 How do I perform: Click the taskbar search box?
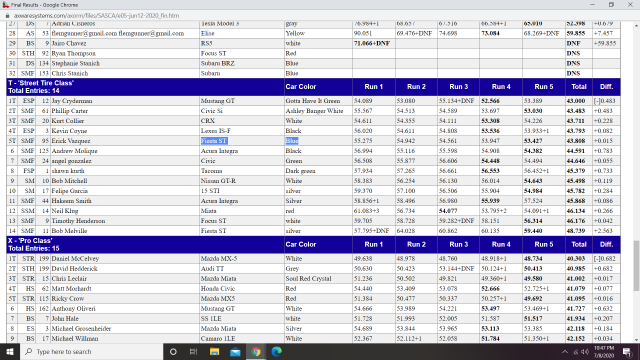(91, 351)
